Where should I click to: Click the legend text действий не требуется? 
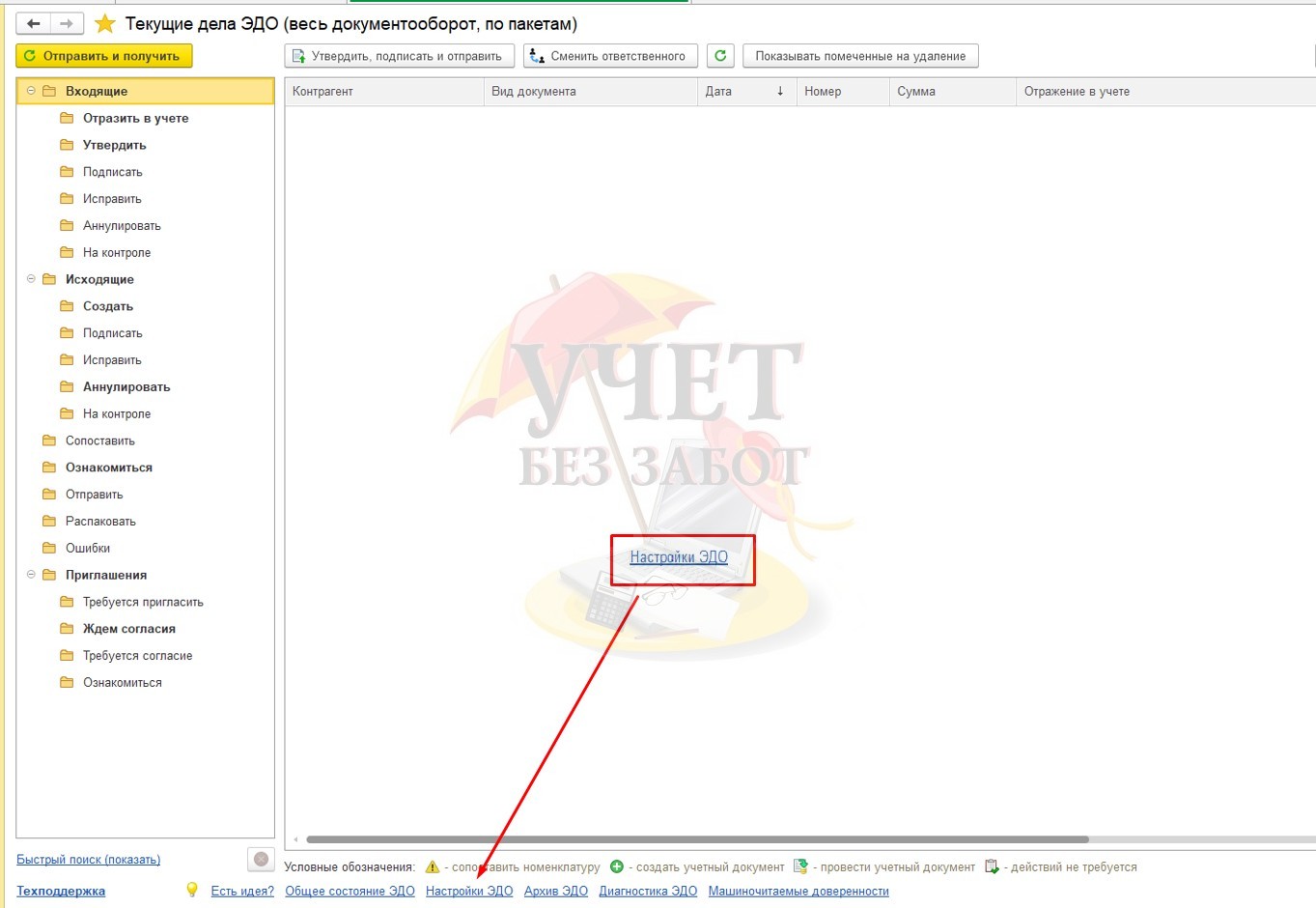1074,867
